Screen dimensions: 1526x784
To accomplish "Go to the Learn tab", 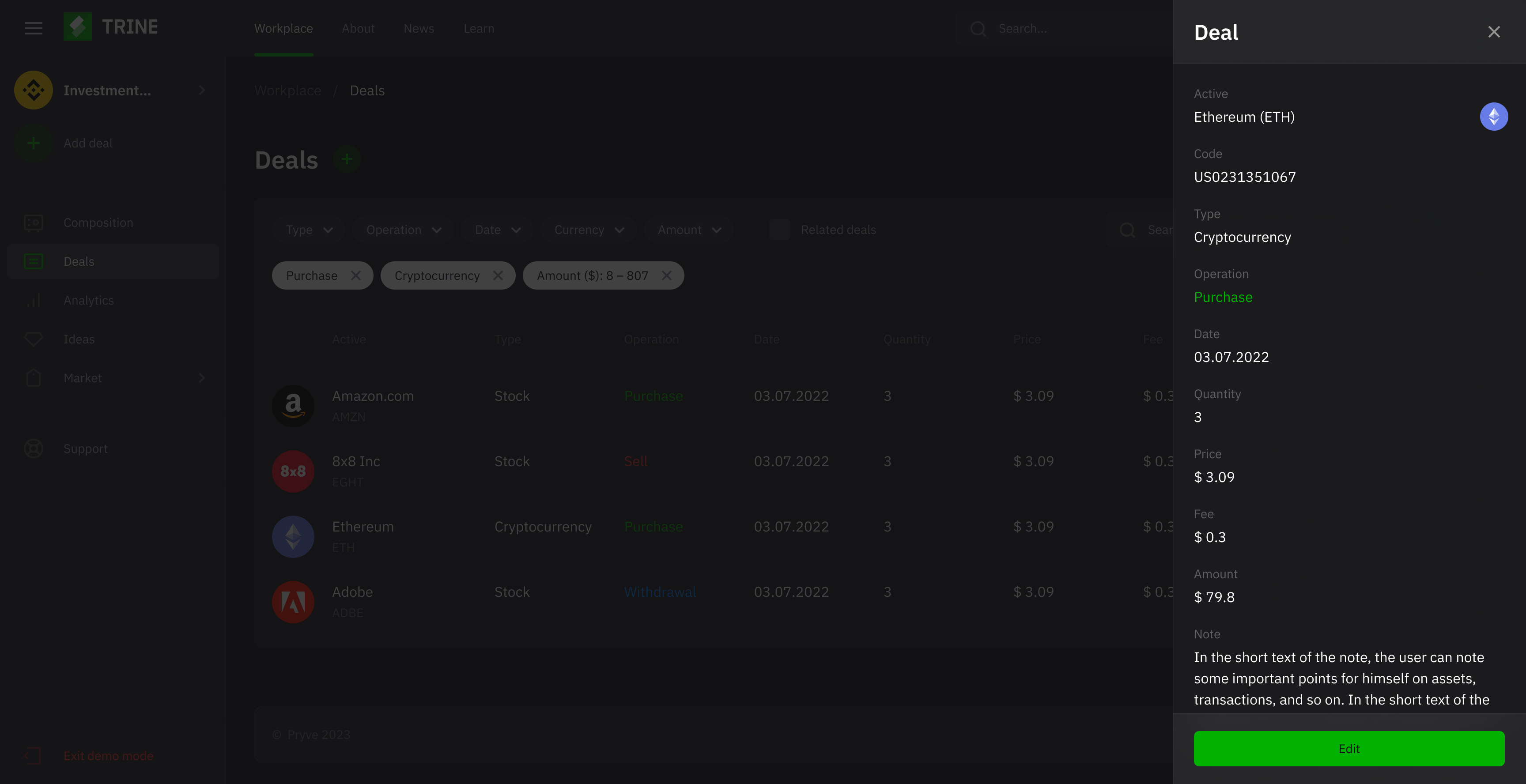I will point(478,28).
